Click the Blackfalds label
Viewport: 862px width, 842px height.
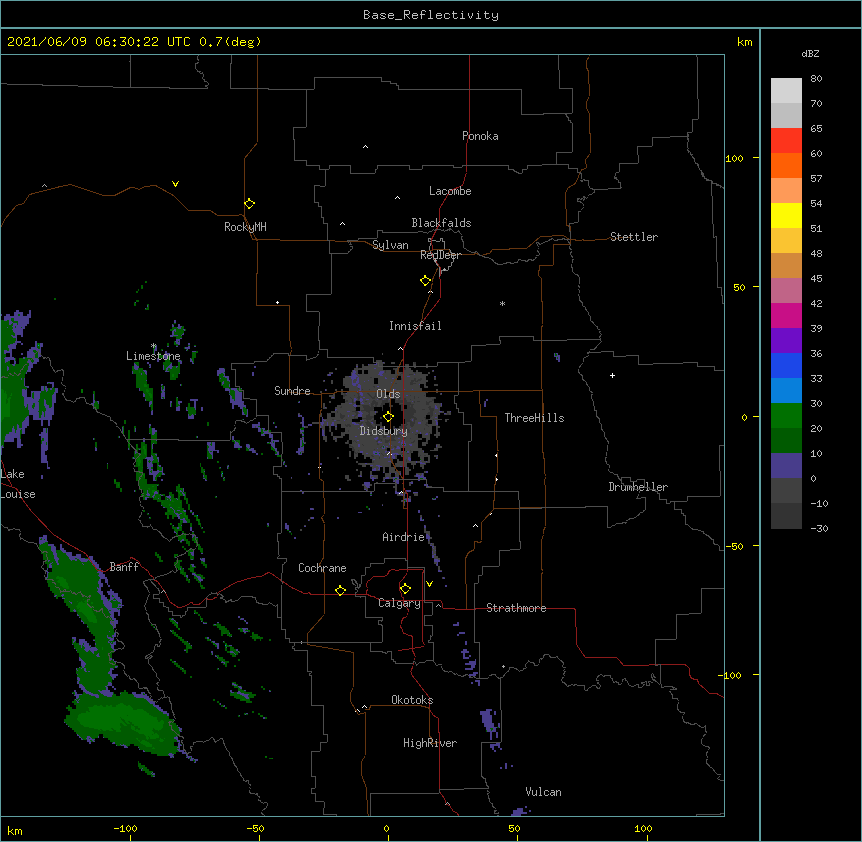[x=441, y=223]
